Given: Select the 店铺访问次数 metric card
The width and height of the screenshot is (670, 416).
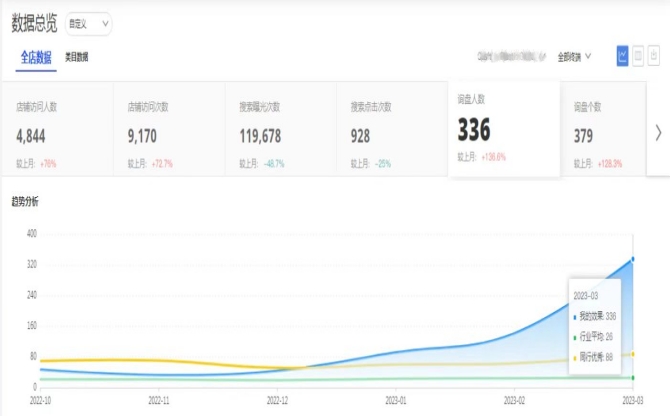Looking at the screenshot, I should tap(170, 132).
